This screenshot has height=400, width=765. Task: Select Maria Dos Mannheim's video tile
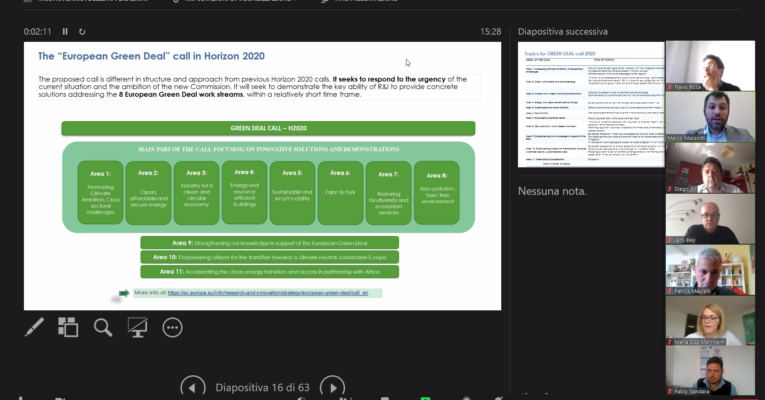(711, 325)
